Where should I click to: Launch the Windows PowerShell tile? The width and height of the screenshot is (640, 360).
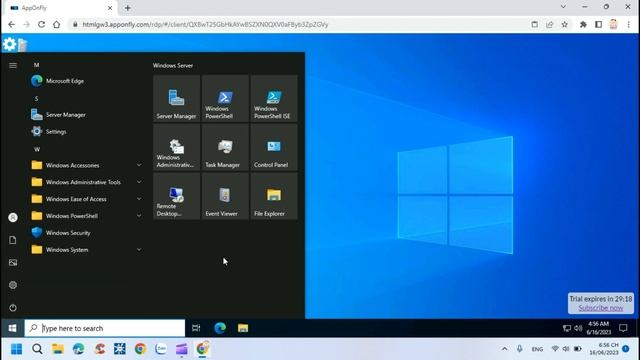(225, 98)
